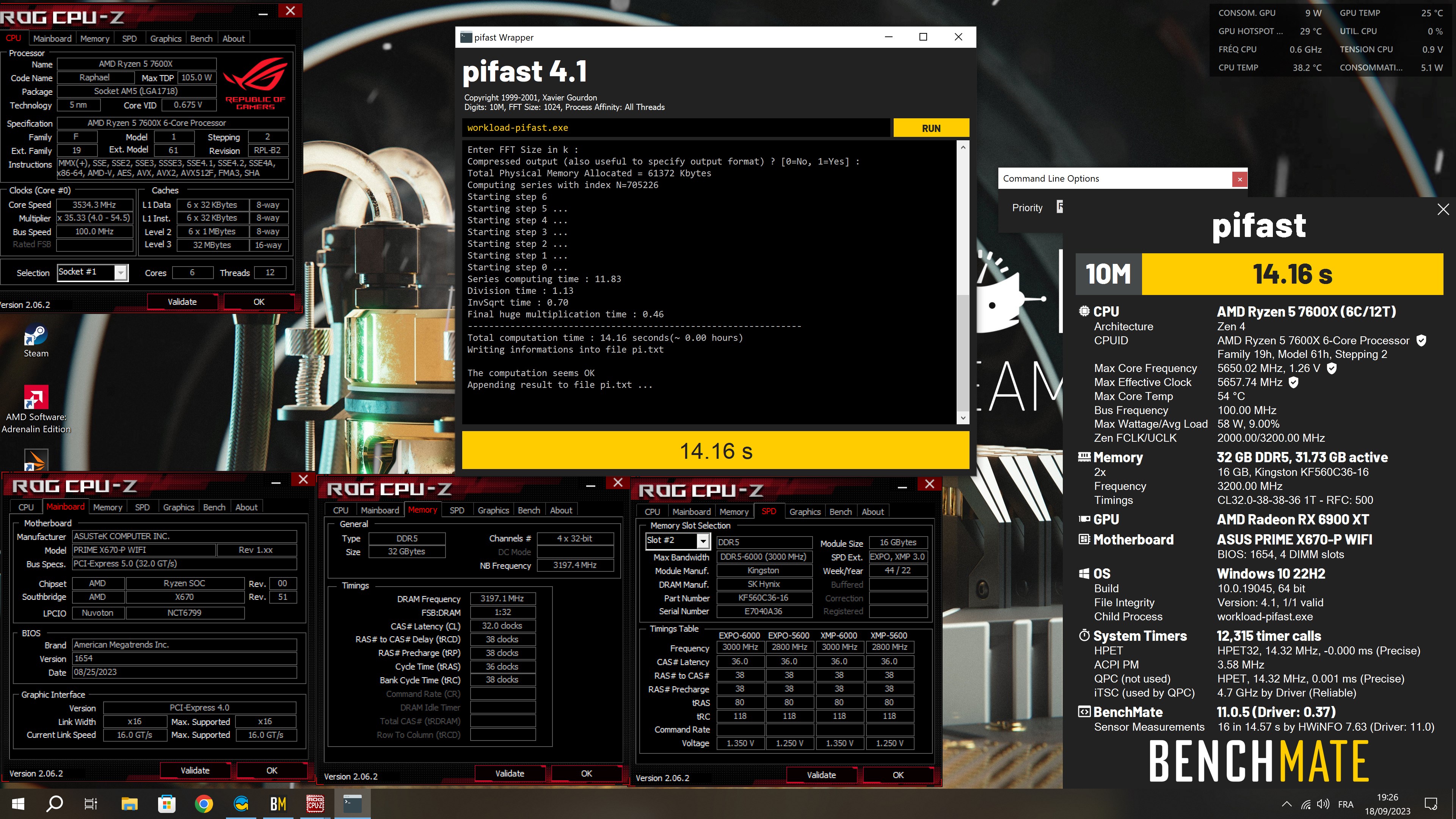The width and height of the screenshot is (1456, 819).
Task: Close Command Line Options dialog
Action: click(x=1239, y=179)
